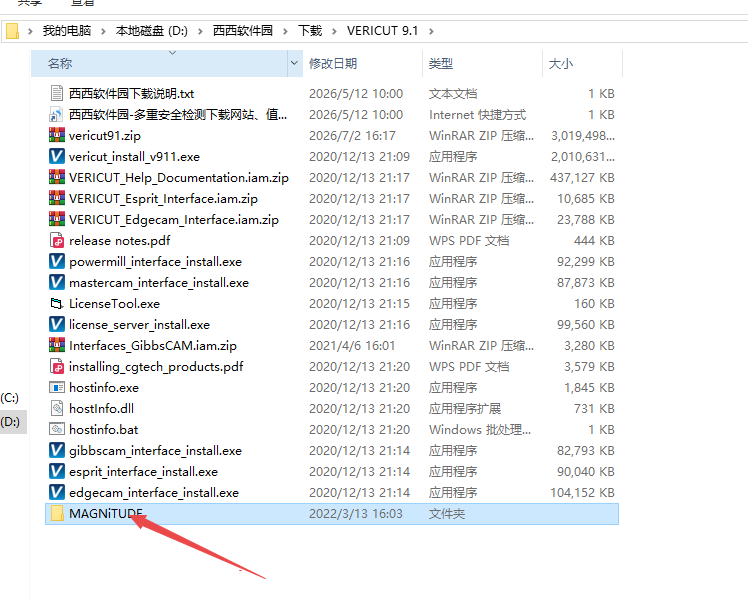The width and height of the screenshot is (748, 600).
Task: Select the file name Interfaces_GibbsCAM.iam.zip
Action: pos(153,346)
